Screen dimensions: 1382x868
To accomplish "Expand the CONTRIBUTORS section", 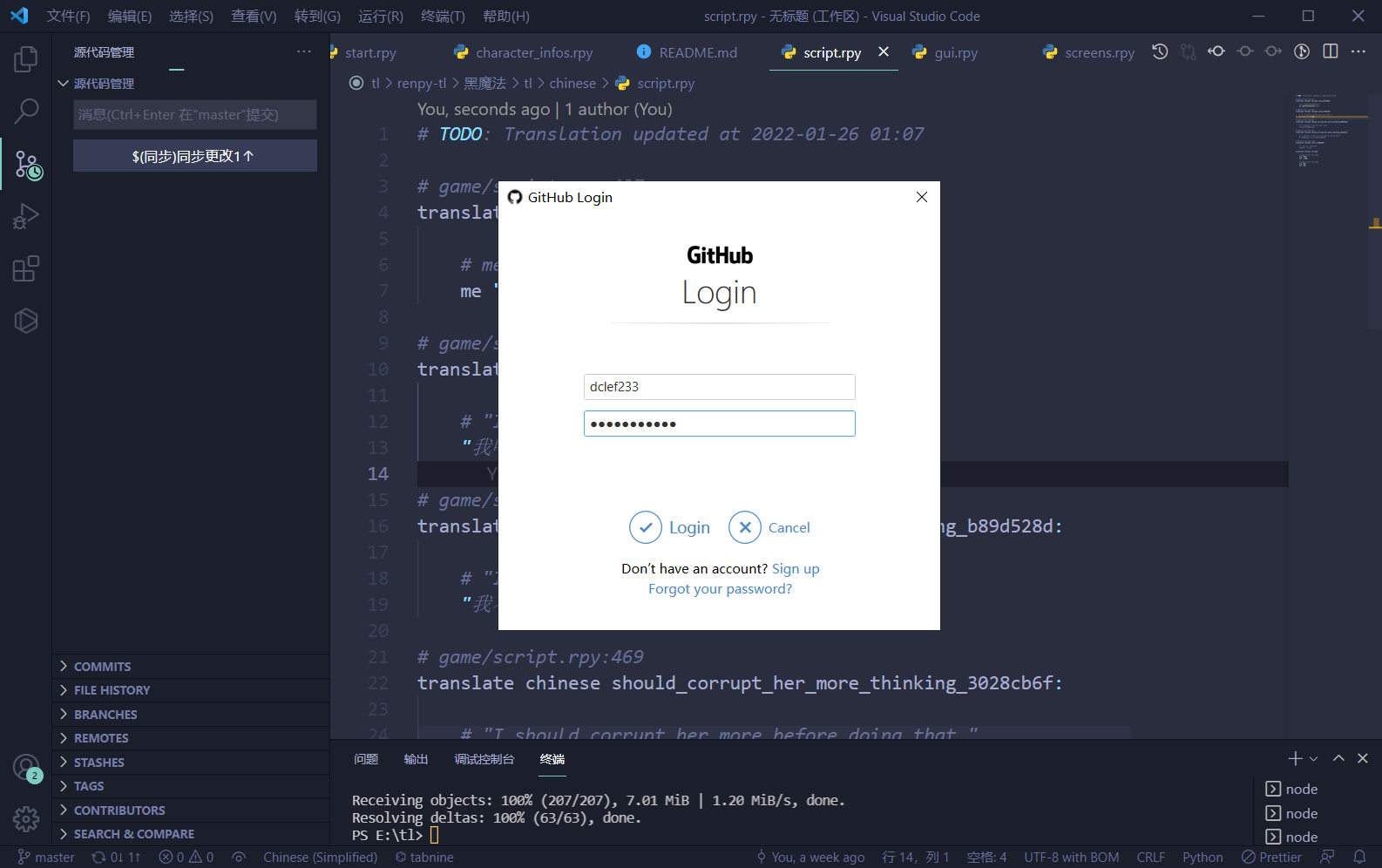I will (191, 810).
